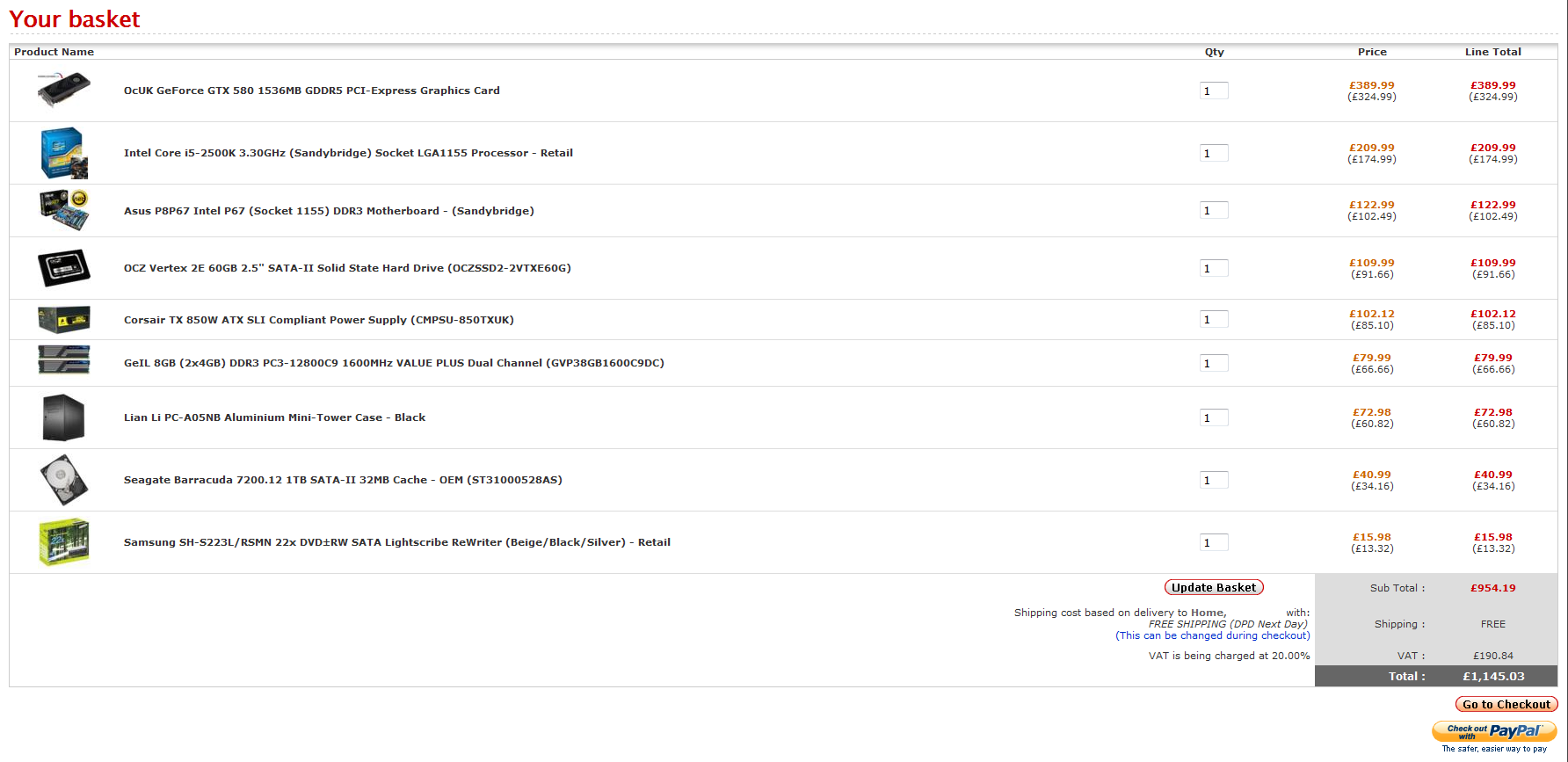Open the Corsair TX 850W product name link
The height and width of the screenshot is (762, 1568).
tap(318, 320)
